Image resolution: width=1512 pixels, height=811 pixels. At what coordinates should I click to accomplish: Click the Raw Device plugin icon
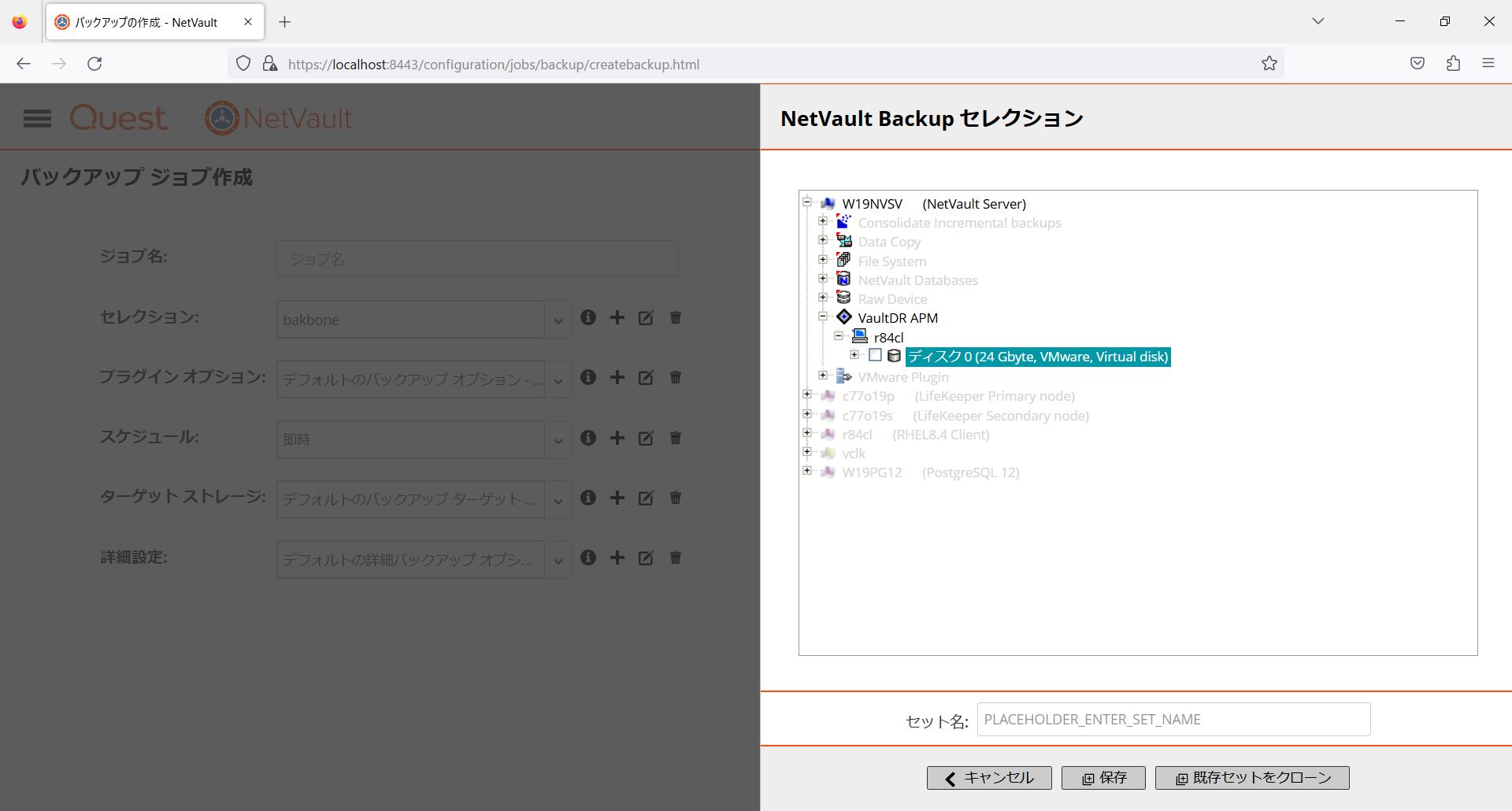843,298
